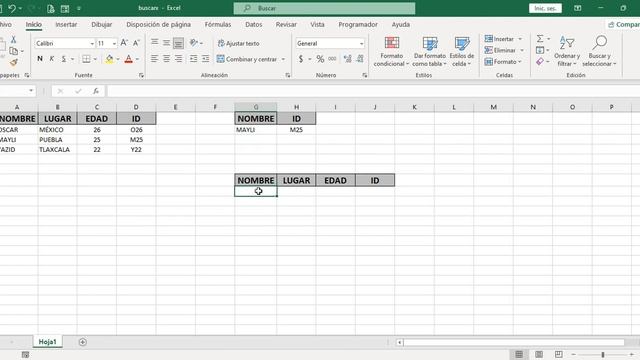
Task: Open Buscar y seleccionar menu
Action: [x=599, y=51]
